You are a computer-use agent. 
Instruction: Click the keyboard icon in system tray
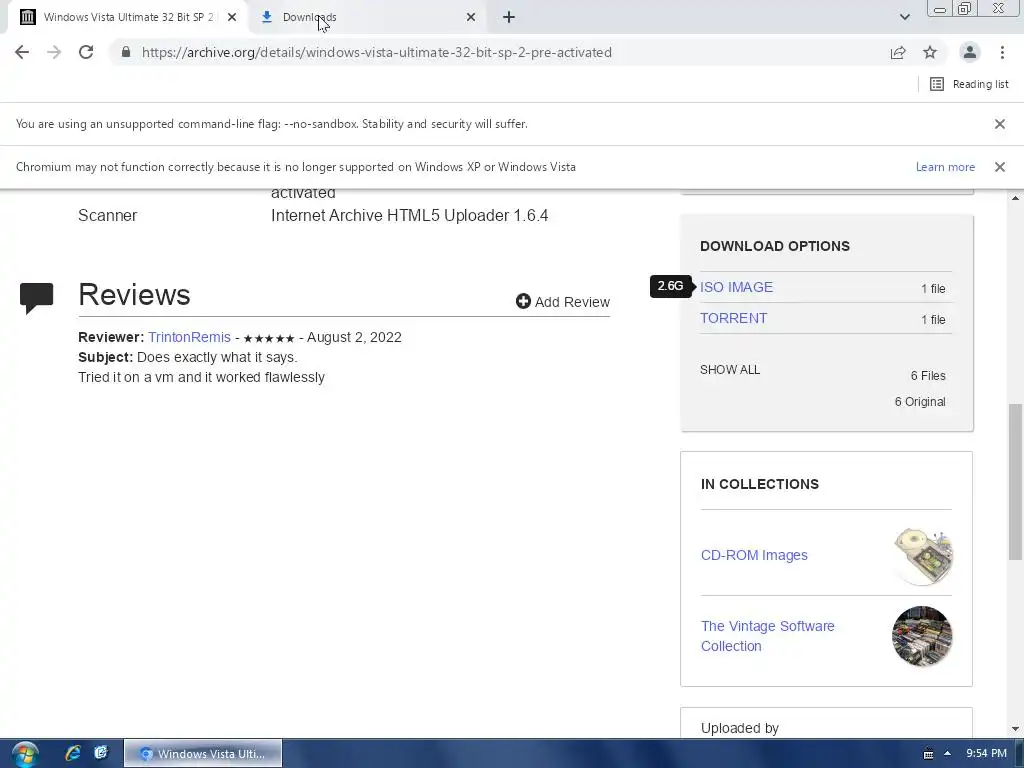coord(928,754)
